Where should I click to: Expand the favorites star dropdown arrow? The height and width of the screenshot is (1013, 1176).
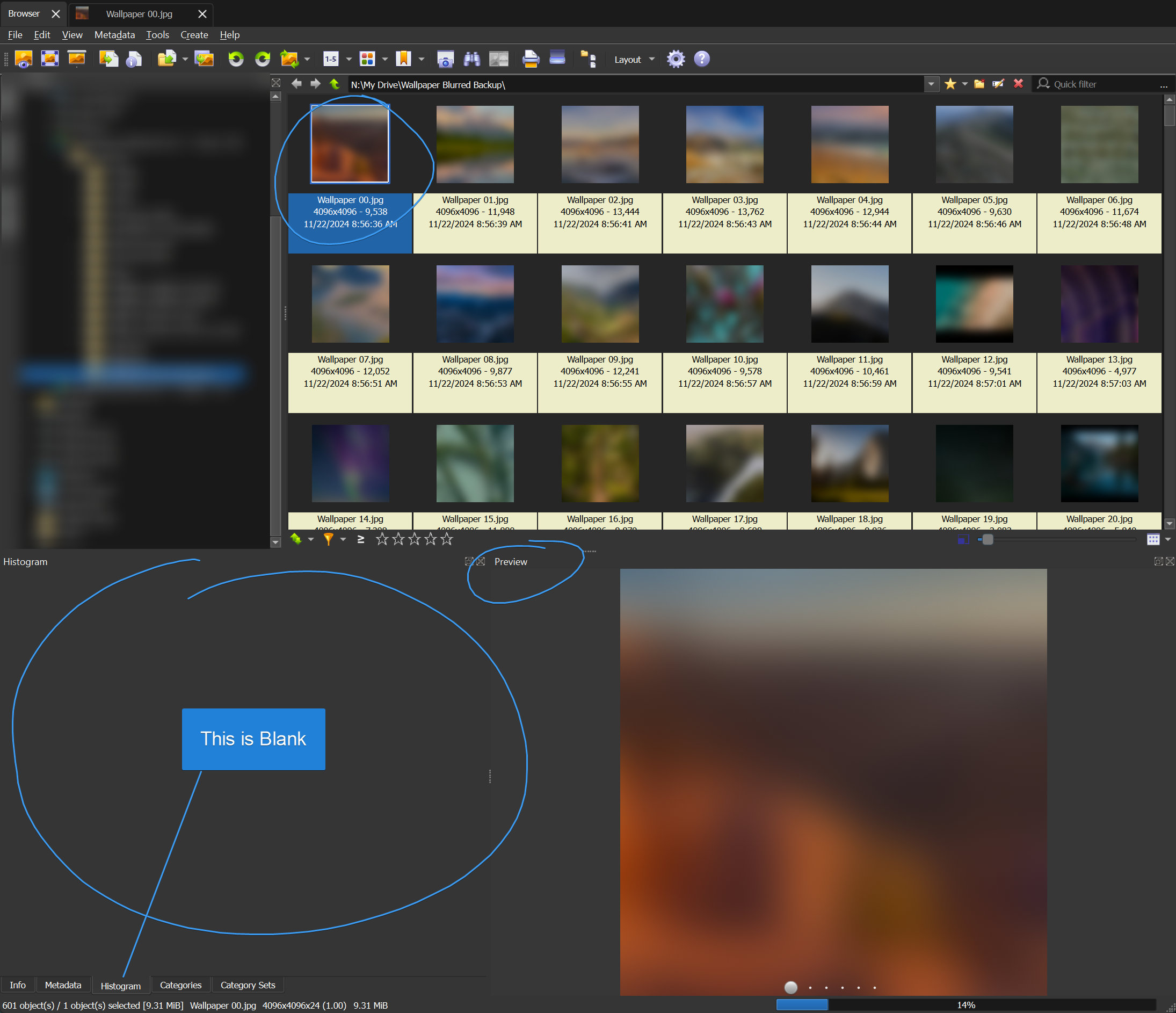(x=964, y=84)
